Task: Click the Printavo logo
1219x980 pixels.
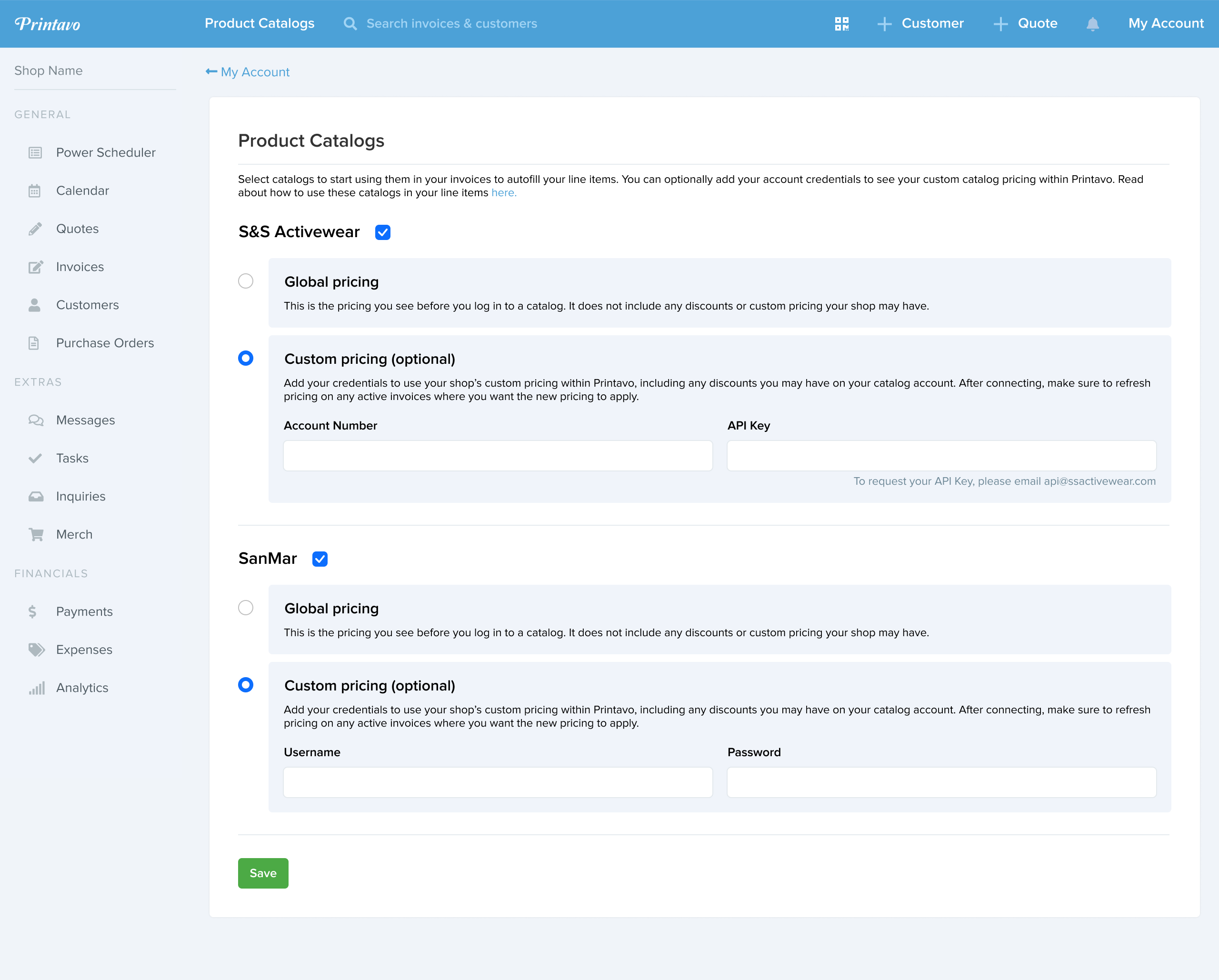Action: click(x=48, y=24)
